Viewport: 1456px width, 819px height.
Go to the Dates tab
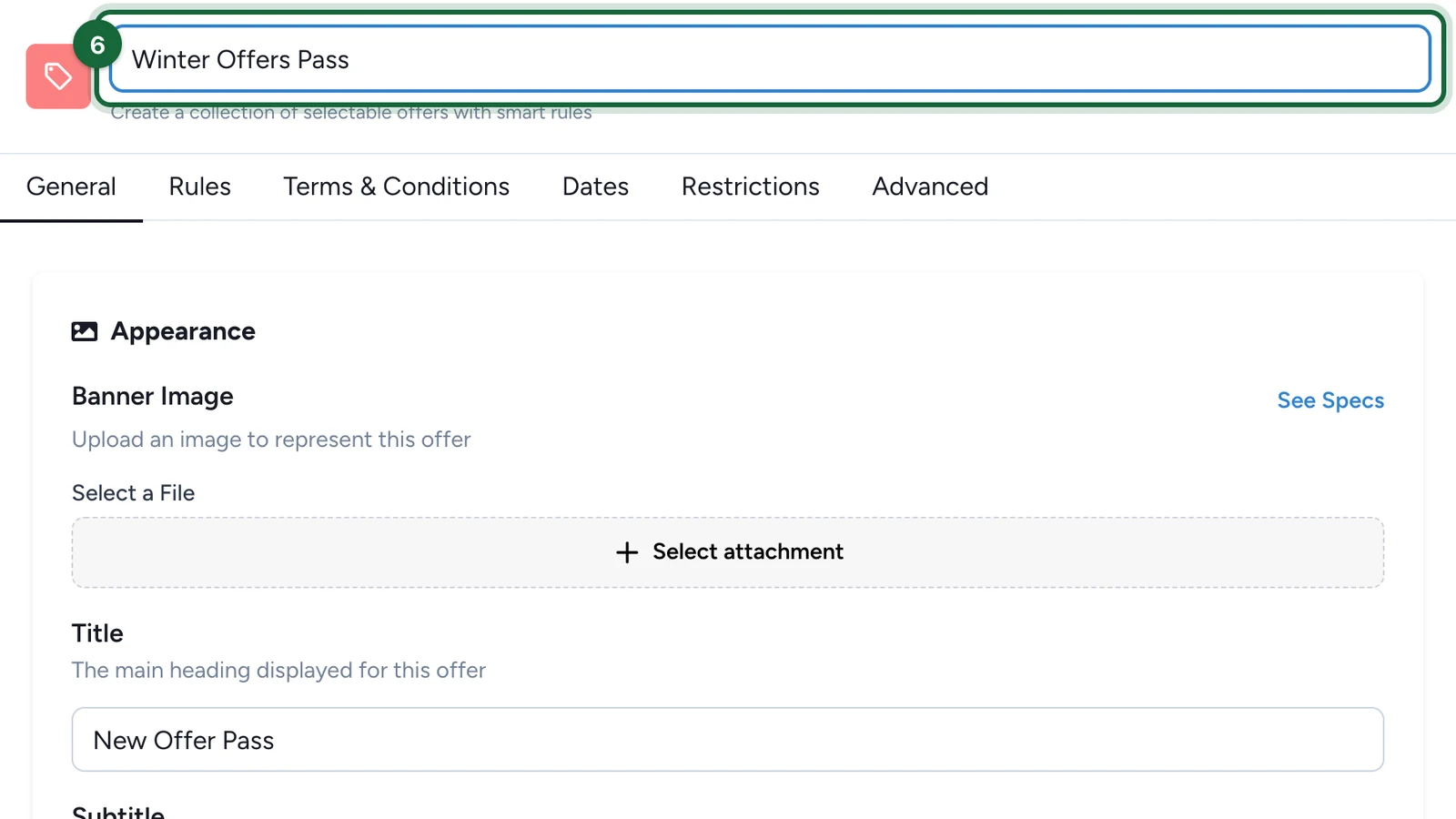(595, 187)
